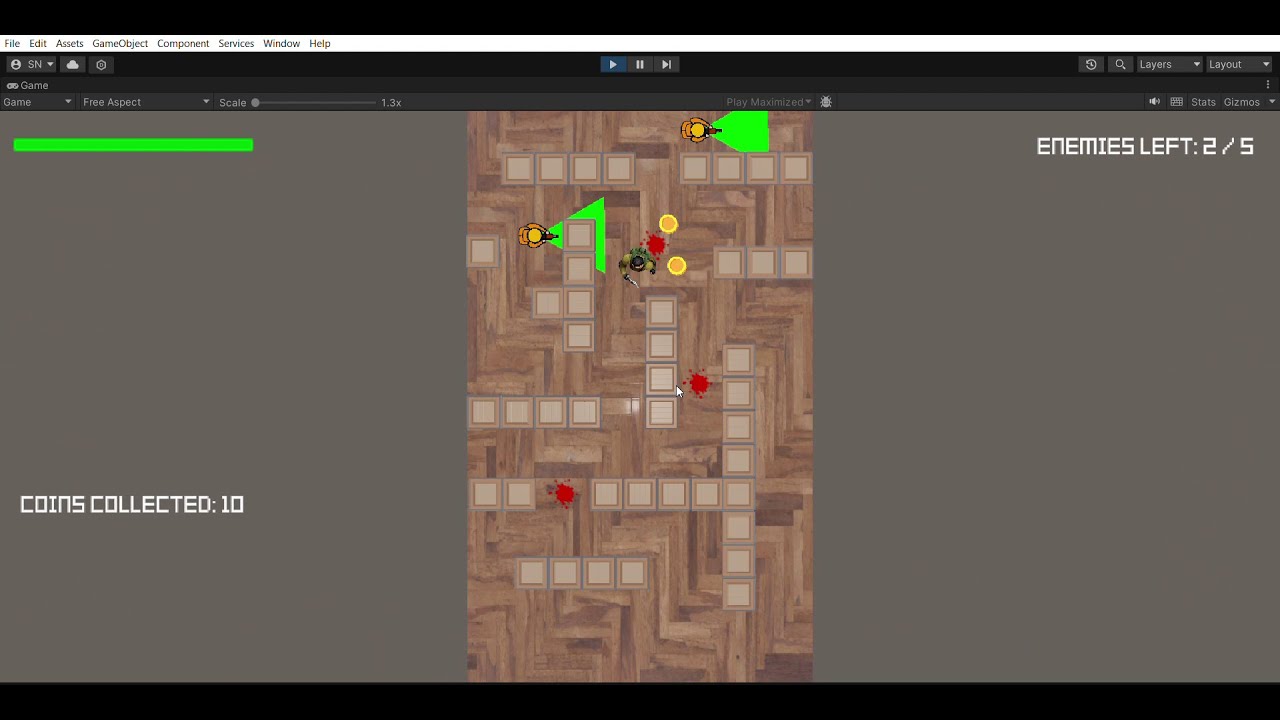Open the Assets menu
The height and width of the screenshot is (720, 1280).
click(69, 43)
